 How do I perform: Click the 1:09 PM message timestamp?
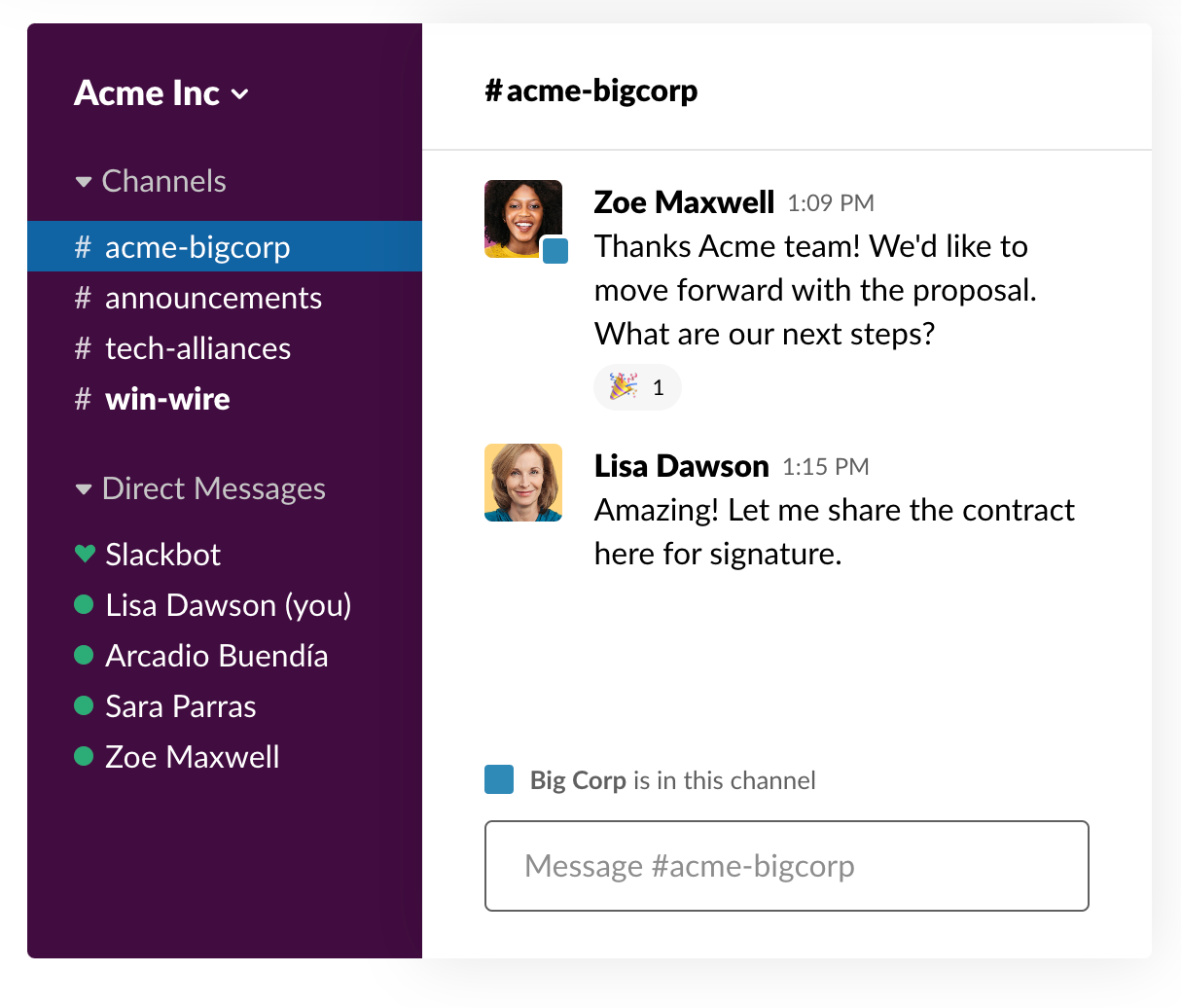[831, 203]
